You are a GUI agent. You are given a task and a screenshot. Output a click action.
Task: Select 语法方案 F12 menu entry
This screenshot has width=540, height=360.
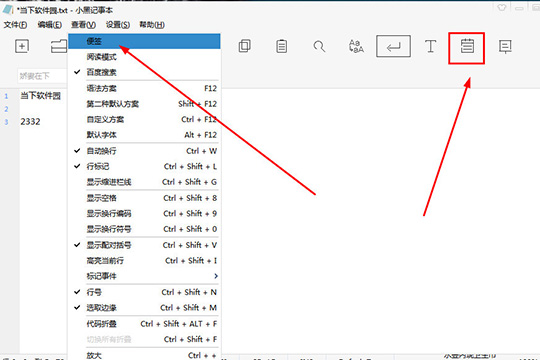[x=144, y=89]
